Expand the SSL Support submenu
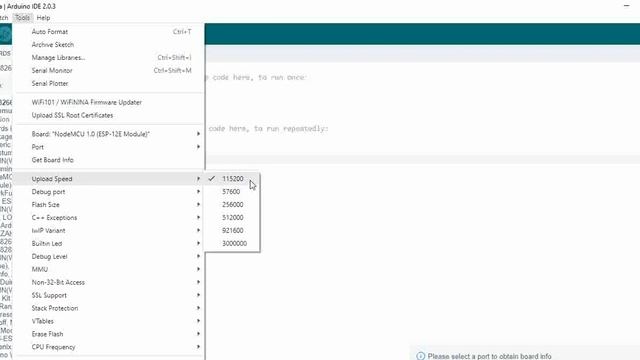Viewport: 640px width, 360px height. (x=108, y=295)
